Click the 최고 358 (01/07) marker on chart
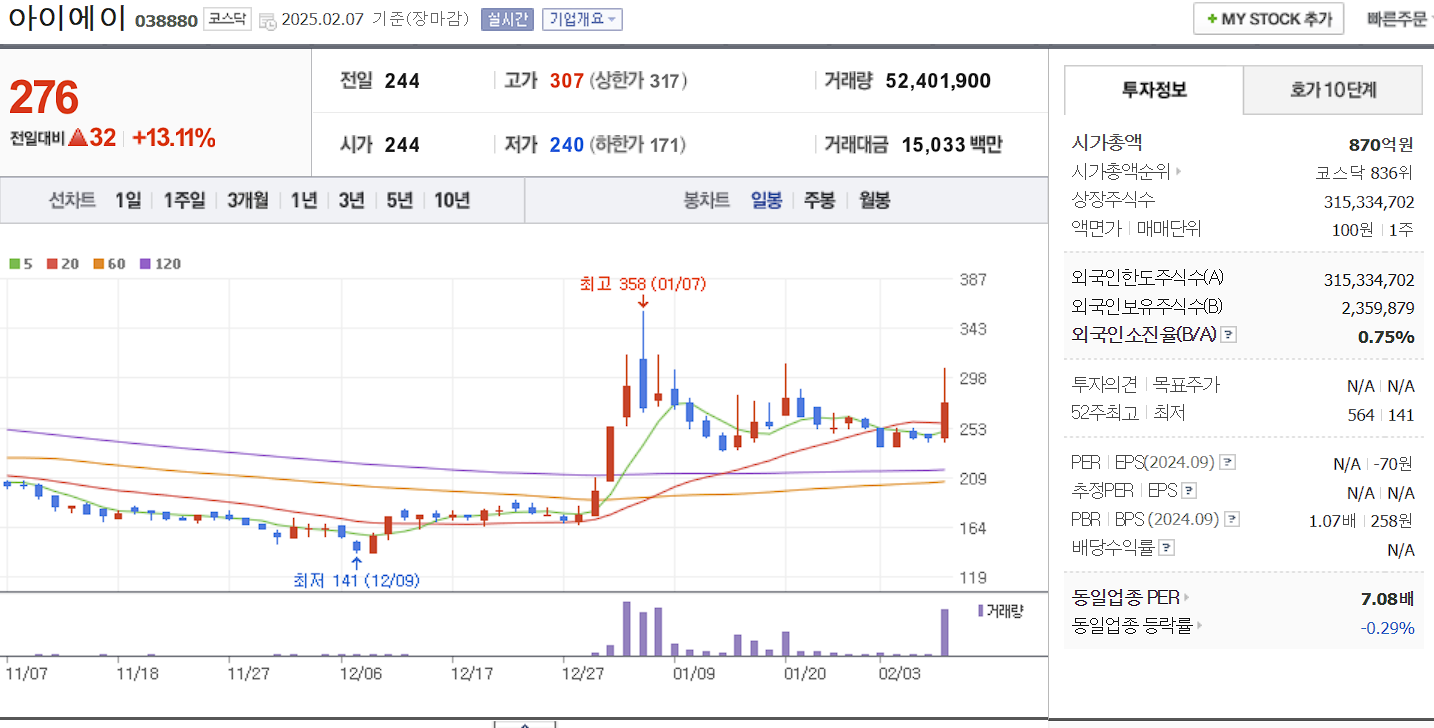 (x=641, y=285)
